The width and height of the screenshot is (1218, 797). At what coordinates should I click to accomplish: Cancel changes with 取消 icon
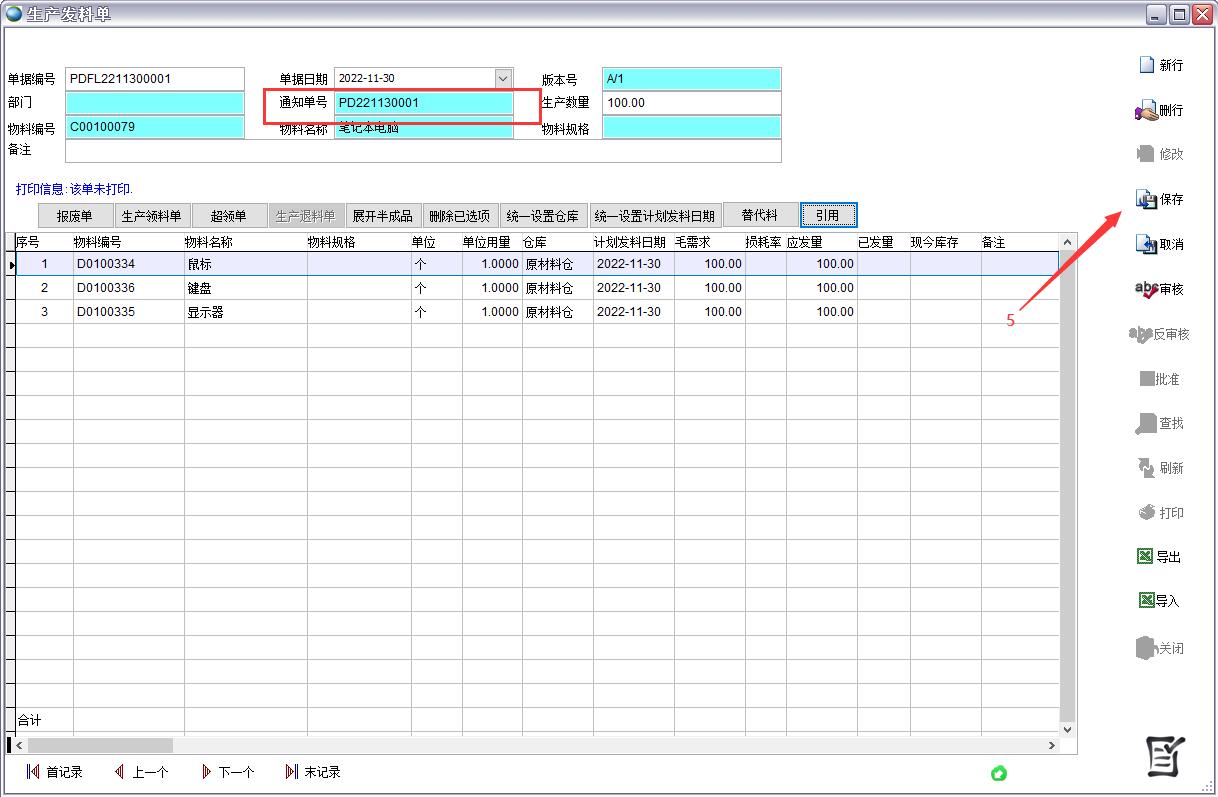(1146, 244)
